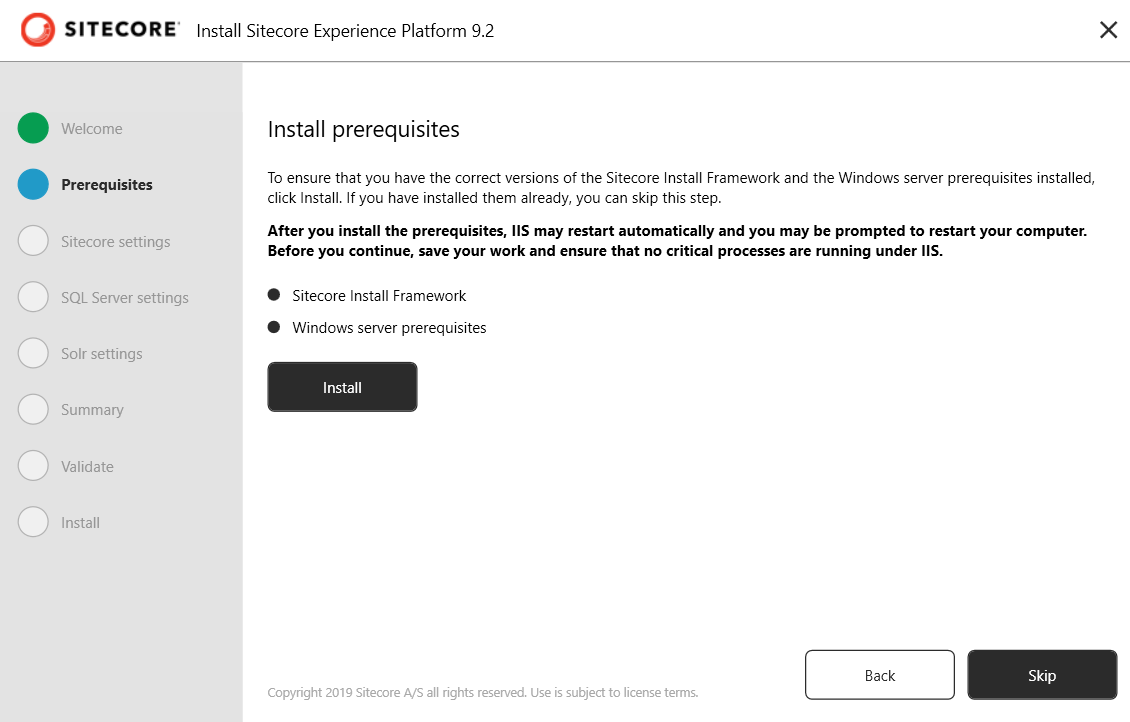Screen dimensions: 1130x722
Task: Select the blue Prerequisites step circle
Action: [33, 184]
